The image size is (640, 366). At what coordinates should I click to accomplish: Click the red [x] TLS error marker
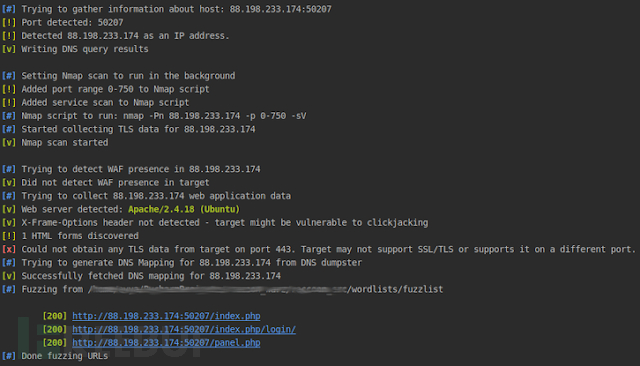[9, 249]
